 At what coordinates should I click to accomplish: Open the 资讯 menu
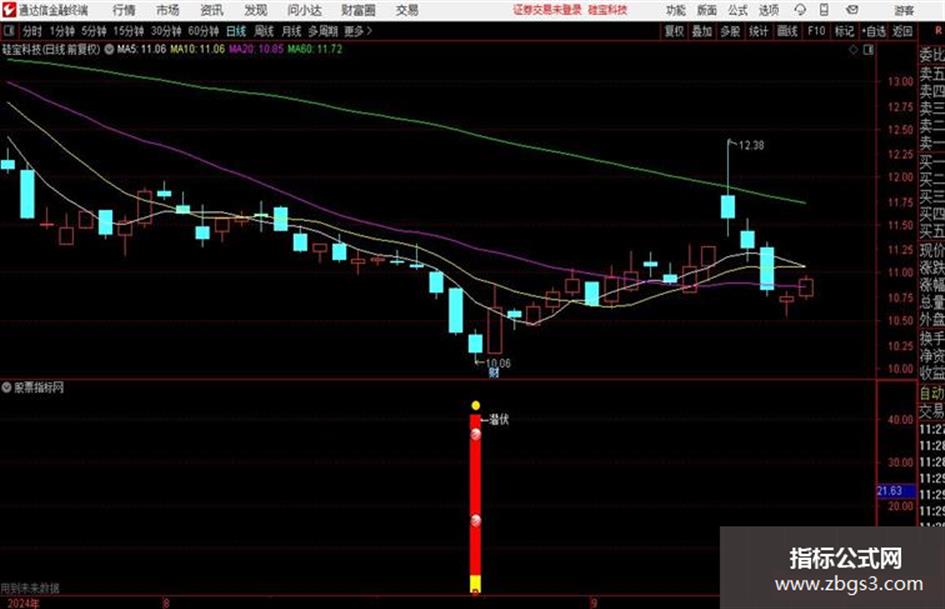point(212,10)
